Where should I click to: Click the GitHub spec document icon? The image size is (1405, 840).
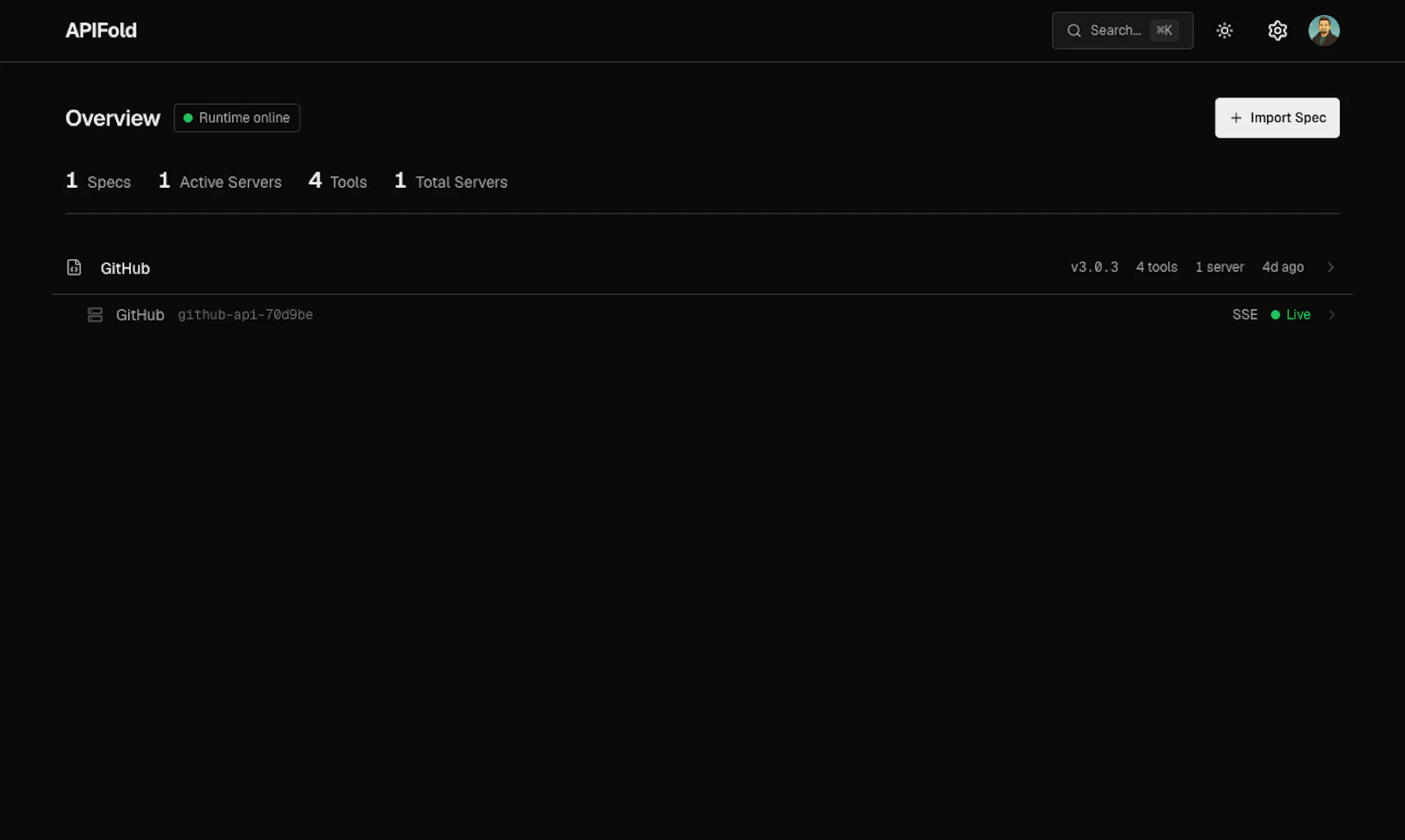(x=75, y=268)
